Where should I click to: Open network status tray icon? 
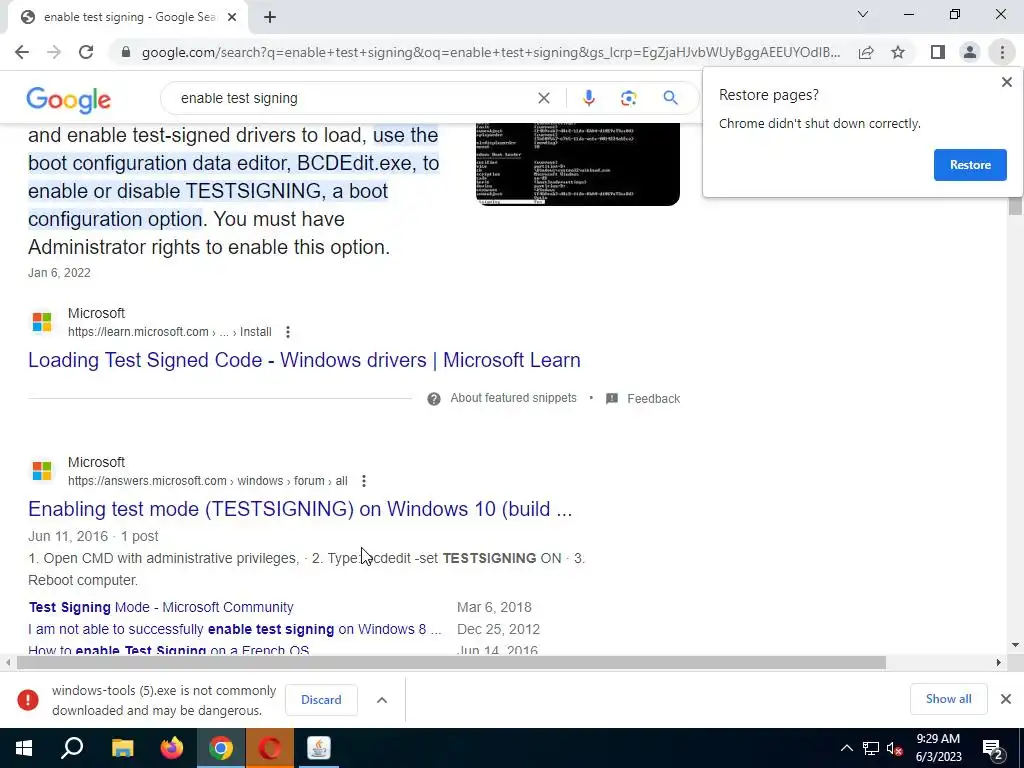pyautogui.click(x=871, y=748)
